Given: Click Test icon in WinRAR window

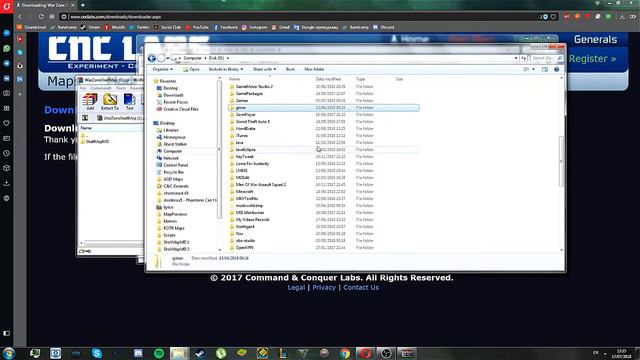Looking at the screenshot, I should click(129, 102).
